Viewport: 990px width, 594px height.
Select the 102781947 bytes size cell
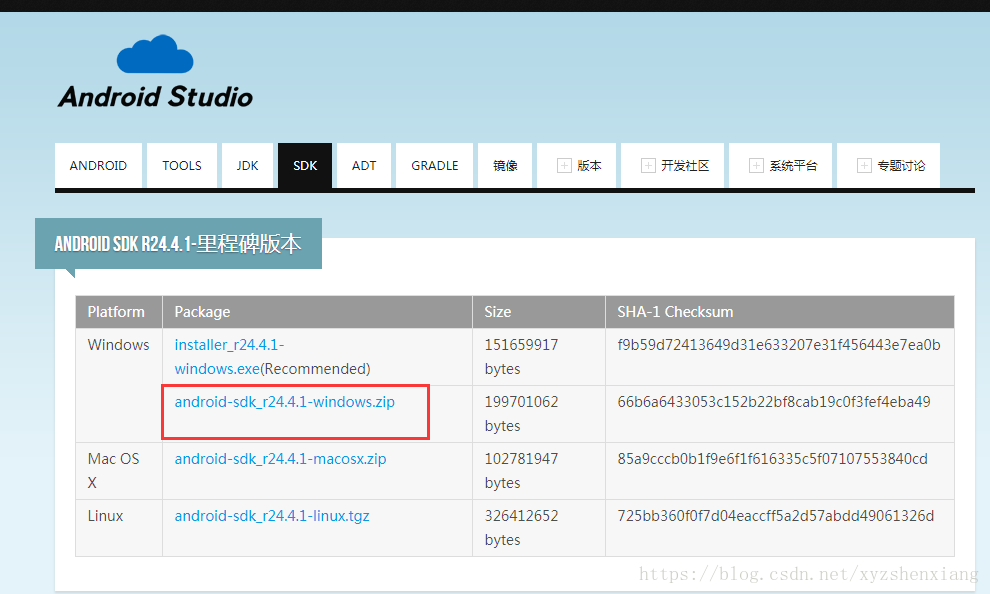click(x=539, y=471)
